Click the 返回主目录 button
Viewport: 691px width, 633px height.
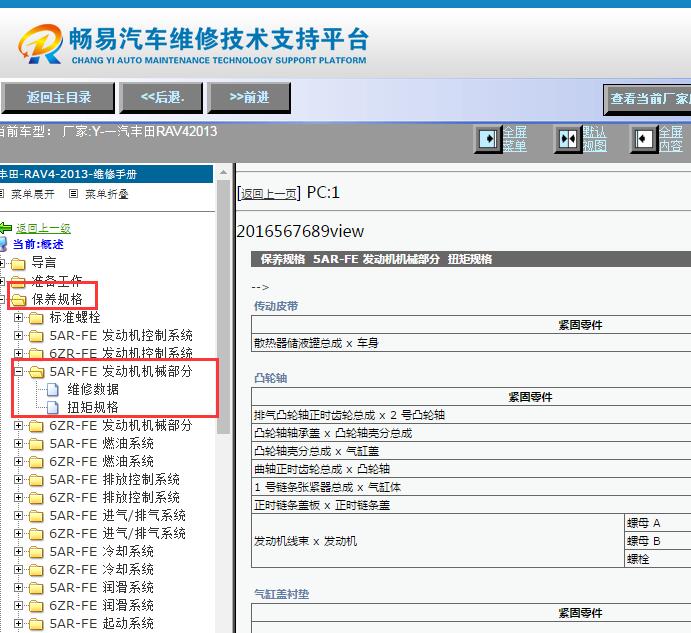coord(58,97)
